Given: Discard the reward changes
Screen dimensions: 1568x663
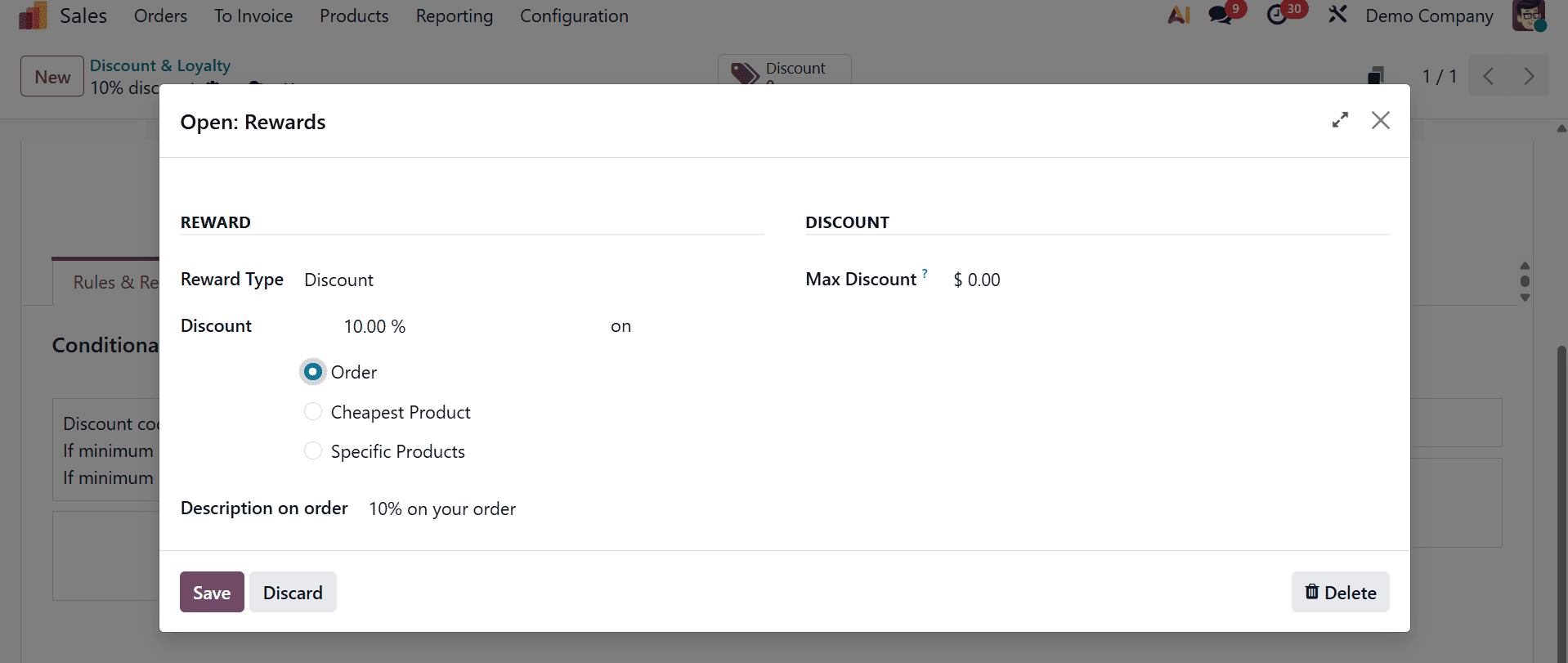Looking at the screenshot, I should (293, 592).
